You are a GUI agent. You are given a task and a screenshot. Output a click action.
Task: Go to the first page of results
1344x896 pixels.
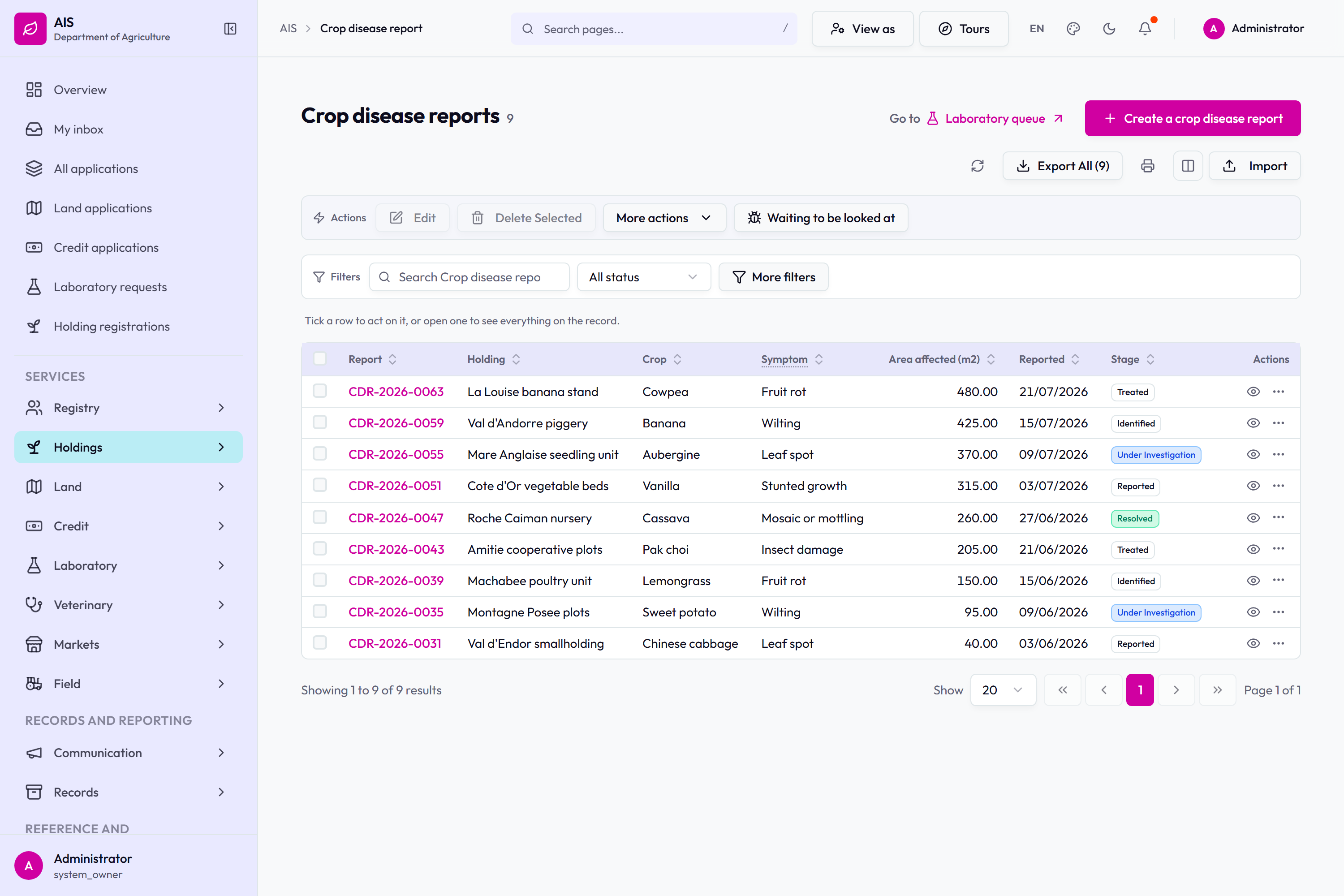pyautogui.click(x=1062, y=690)
